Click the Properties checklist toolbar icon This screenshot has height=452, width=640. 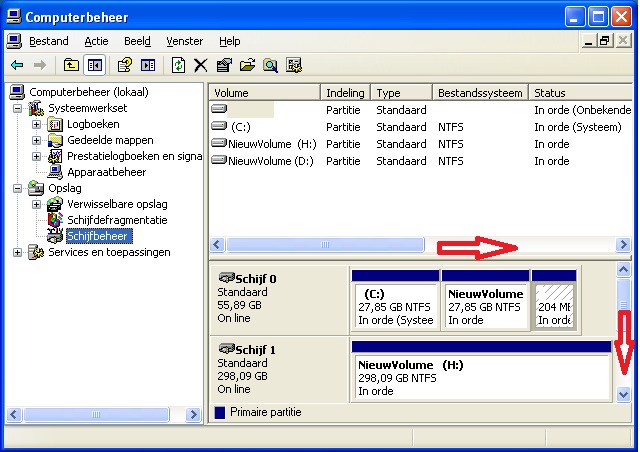click(224, 65)
